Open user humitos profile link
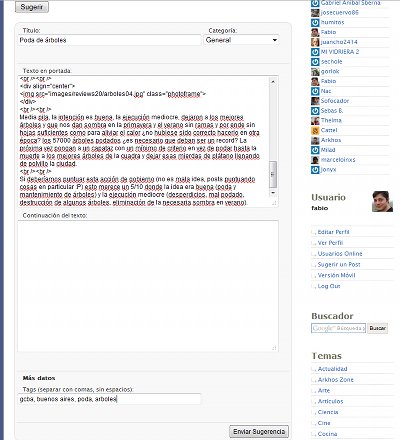 [x=332, y=22]
